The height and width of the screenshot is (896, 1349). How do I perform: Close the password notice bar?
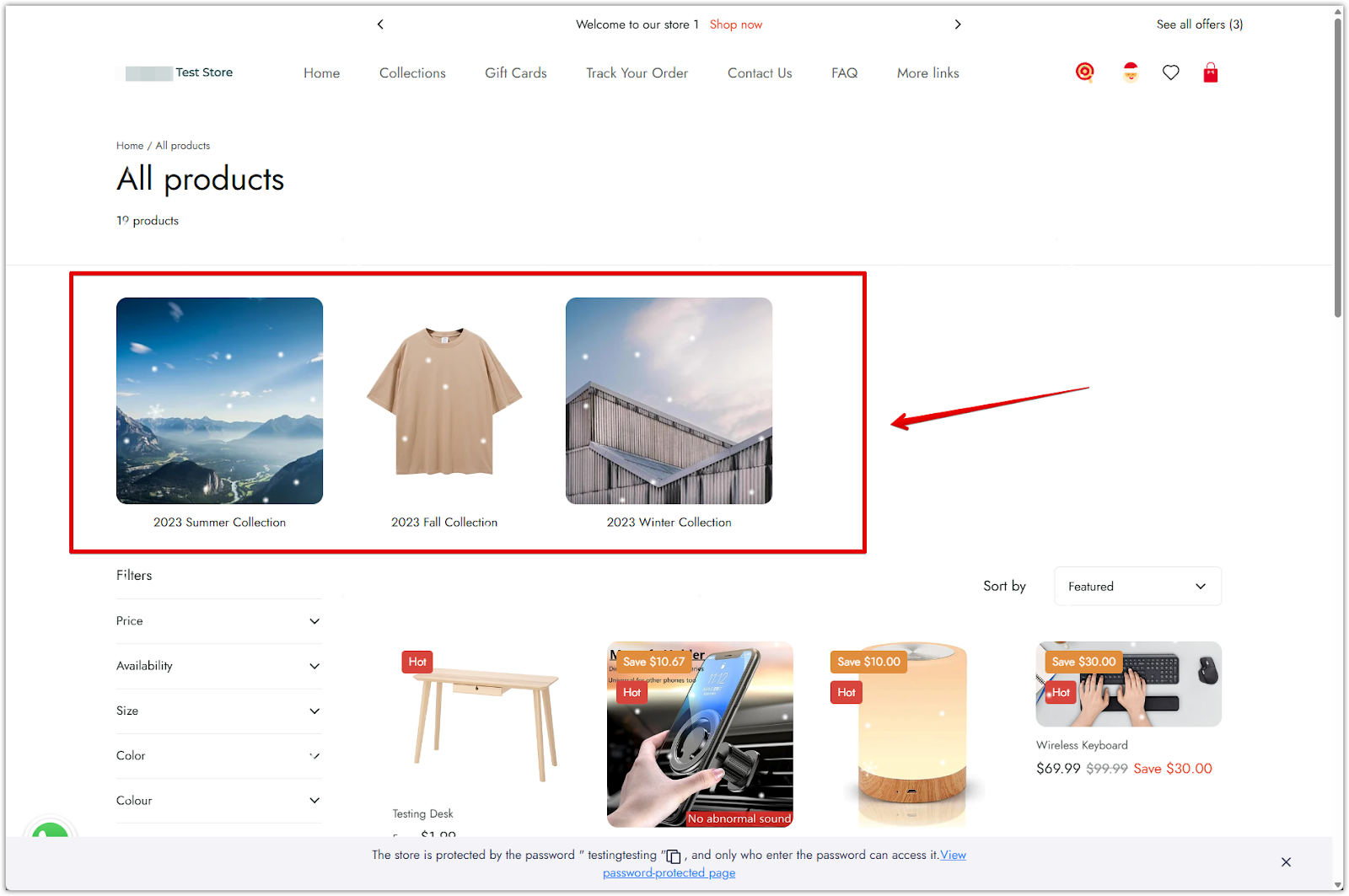[1286, 861]
